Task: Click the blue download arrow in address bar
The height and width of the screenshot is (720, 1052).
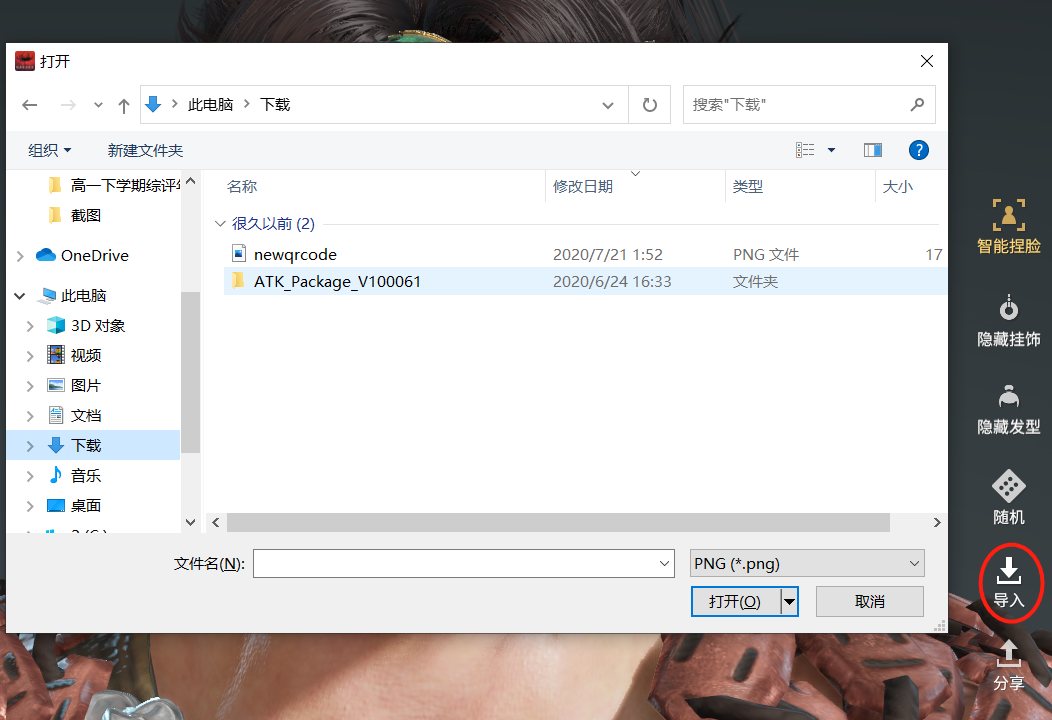Action: point(153,104)
